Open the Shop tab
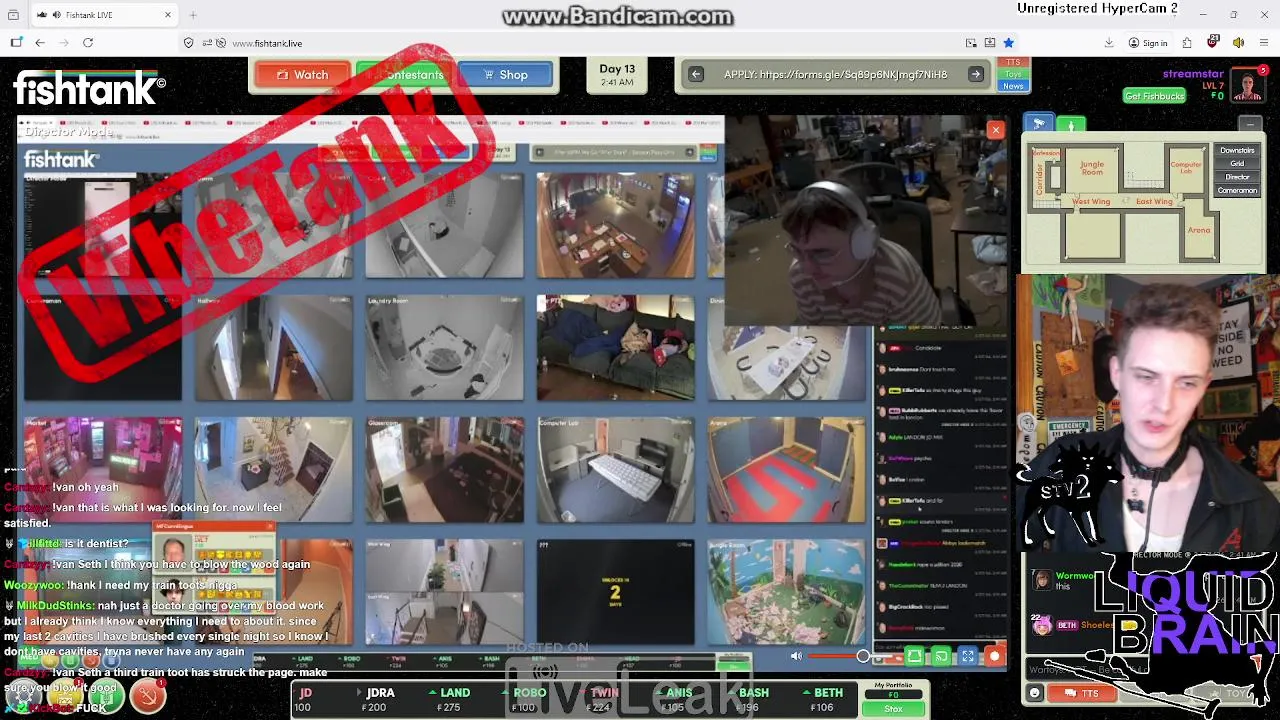 tap(505, 75)
